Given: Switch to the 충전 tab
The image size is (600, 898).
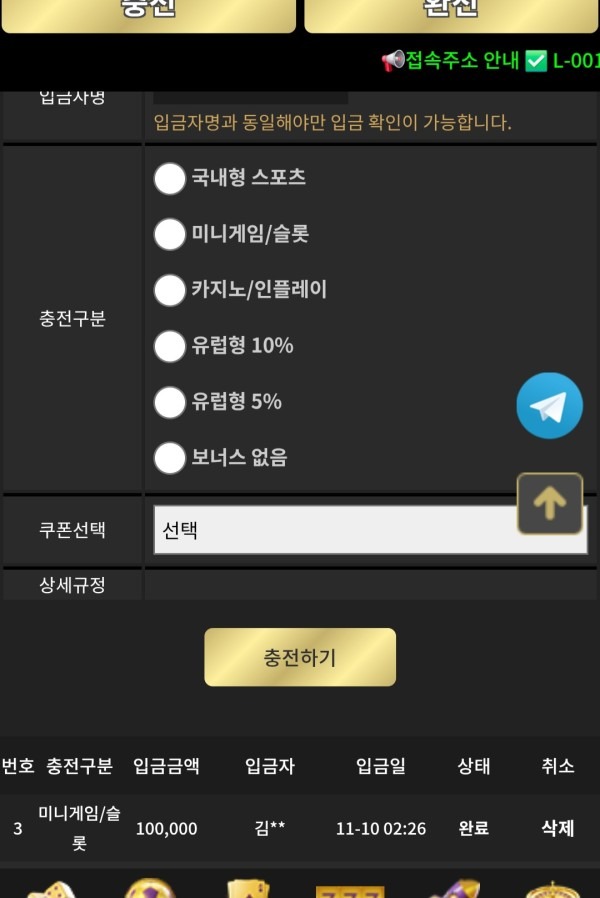Looking at the screenshot, I should pos(148,10).
